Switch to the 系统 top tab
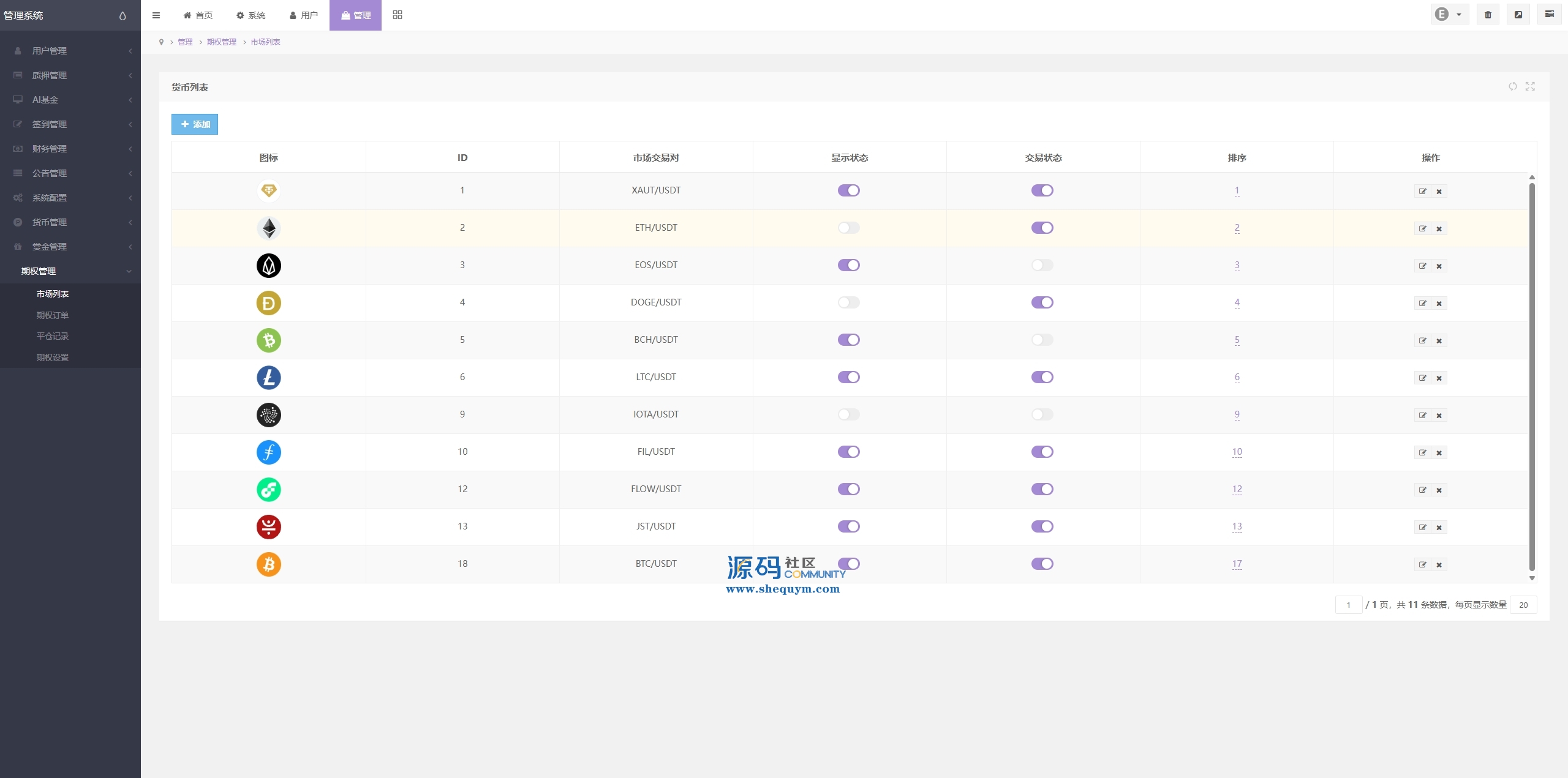 pyautogui.click(x=251, y=15)
